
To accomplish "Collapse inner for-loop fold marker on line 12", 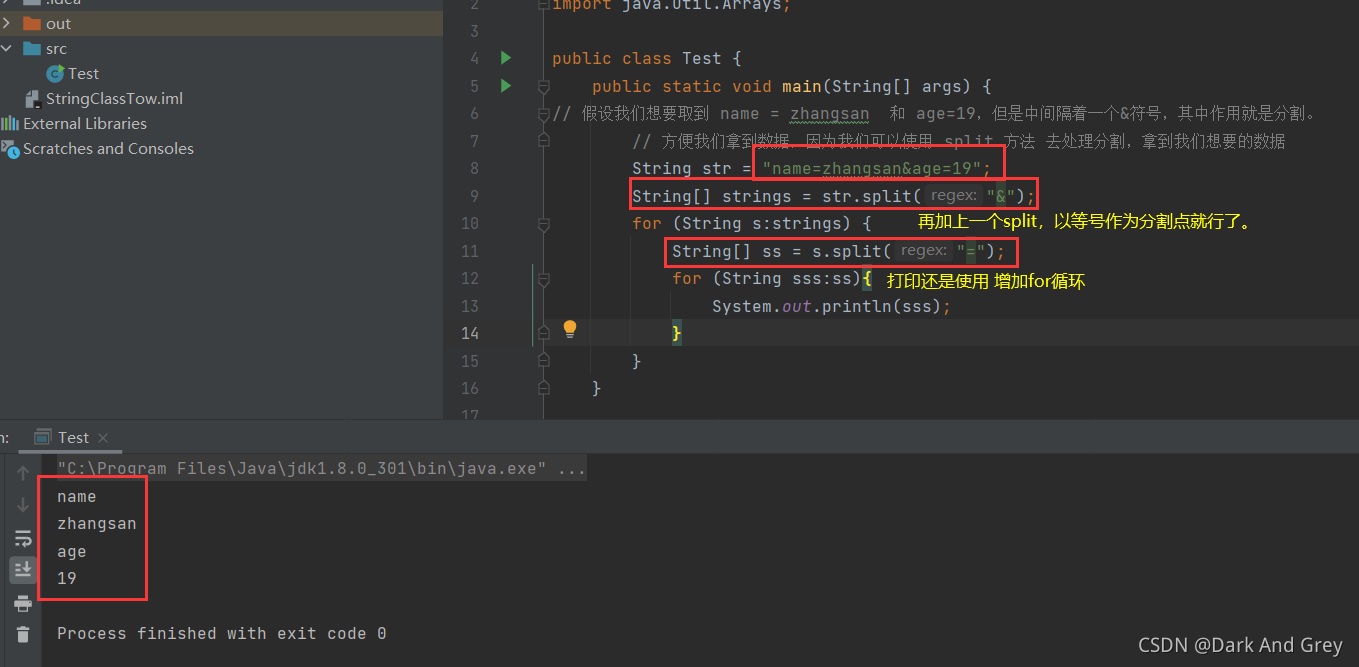I will pyautogui.click(x=543, y=279).
